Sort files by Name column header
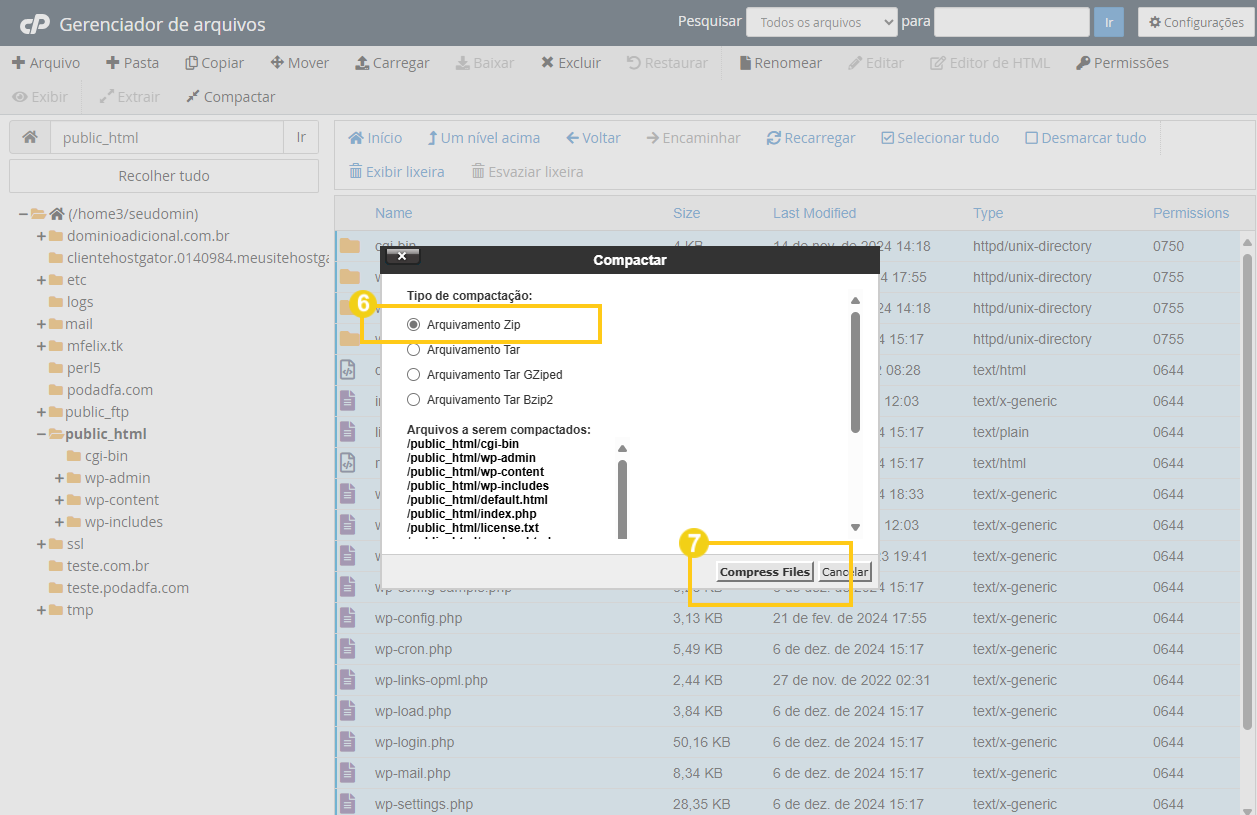The image size is (1257, 815). 393,213
